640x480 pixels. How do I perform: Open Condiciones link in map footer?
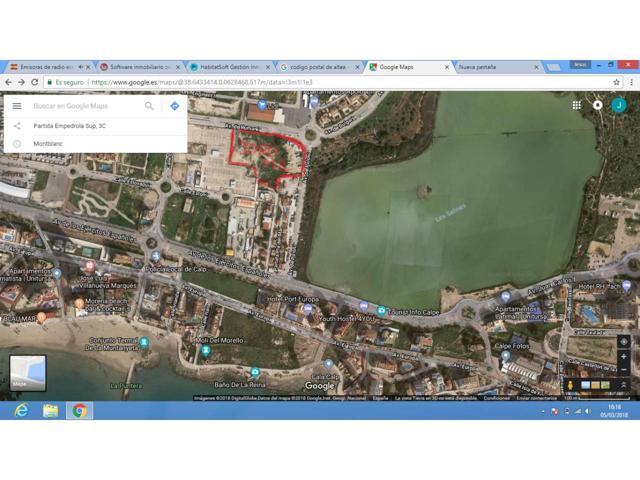pyautogui.click(x=496, y=398)
